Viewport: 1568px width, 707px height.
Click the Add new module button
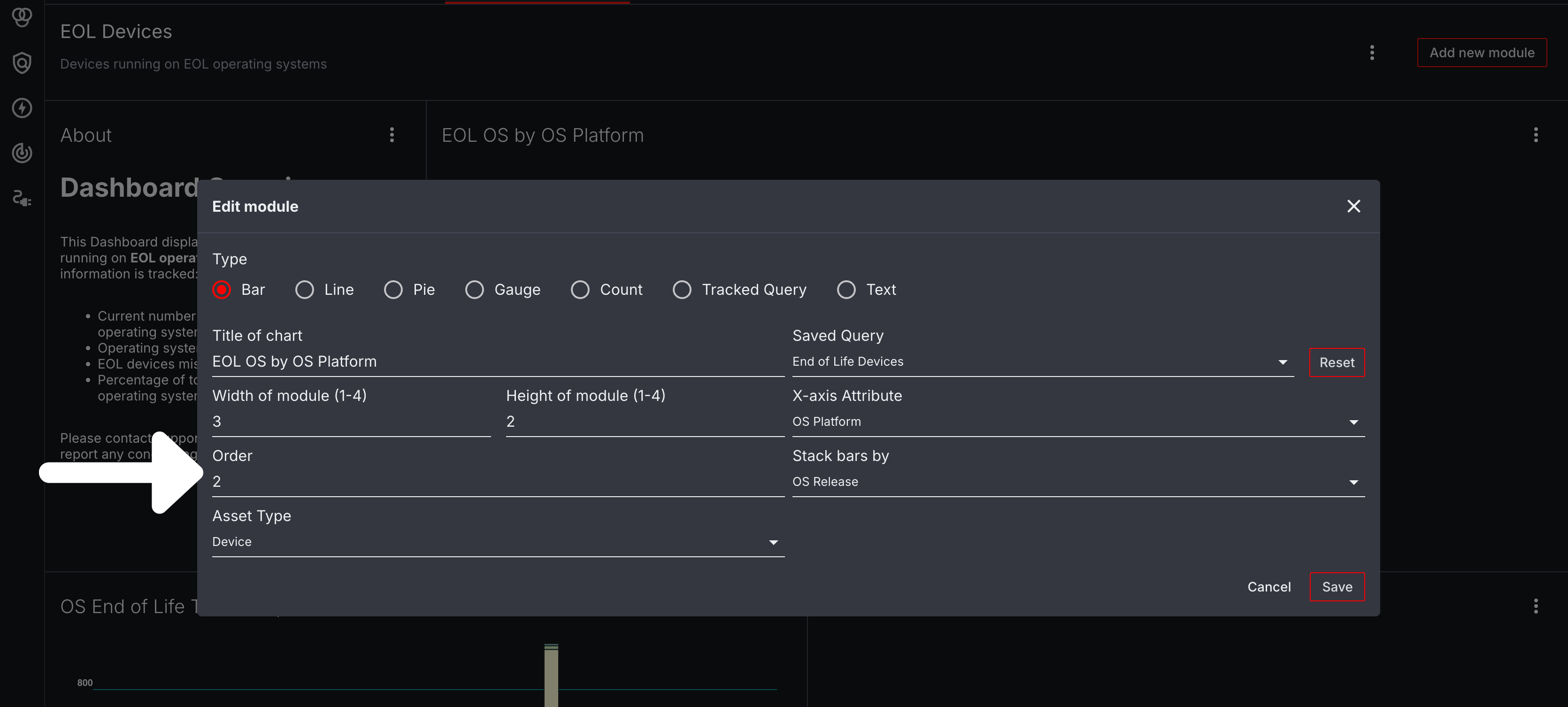pyautogui.click(x=1482, y=53)
